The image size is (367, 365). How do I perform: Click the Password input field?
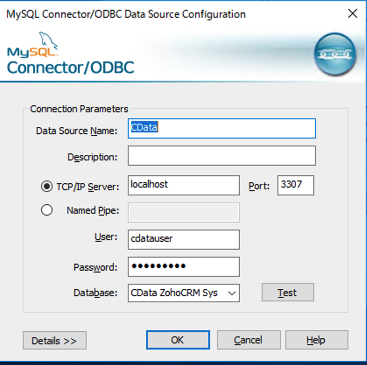pyautogui.click(x=184, y=267)
